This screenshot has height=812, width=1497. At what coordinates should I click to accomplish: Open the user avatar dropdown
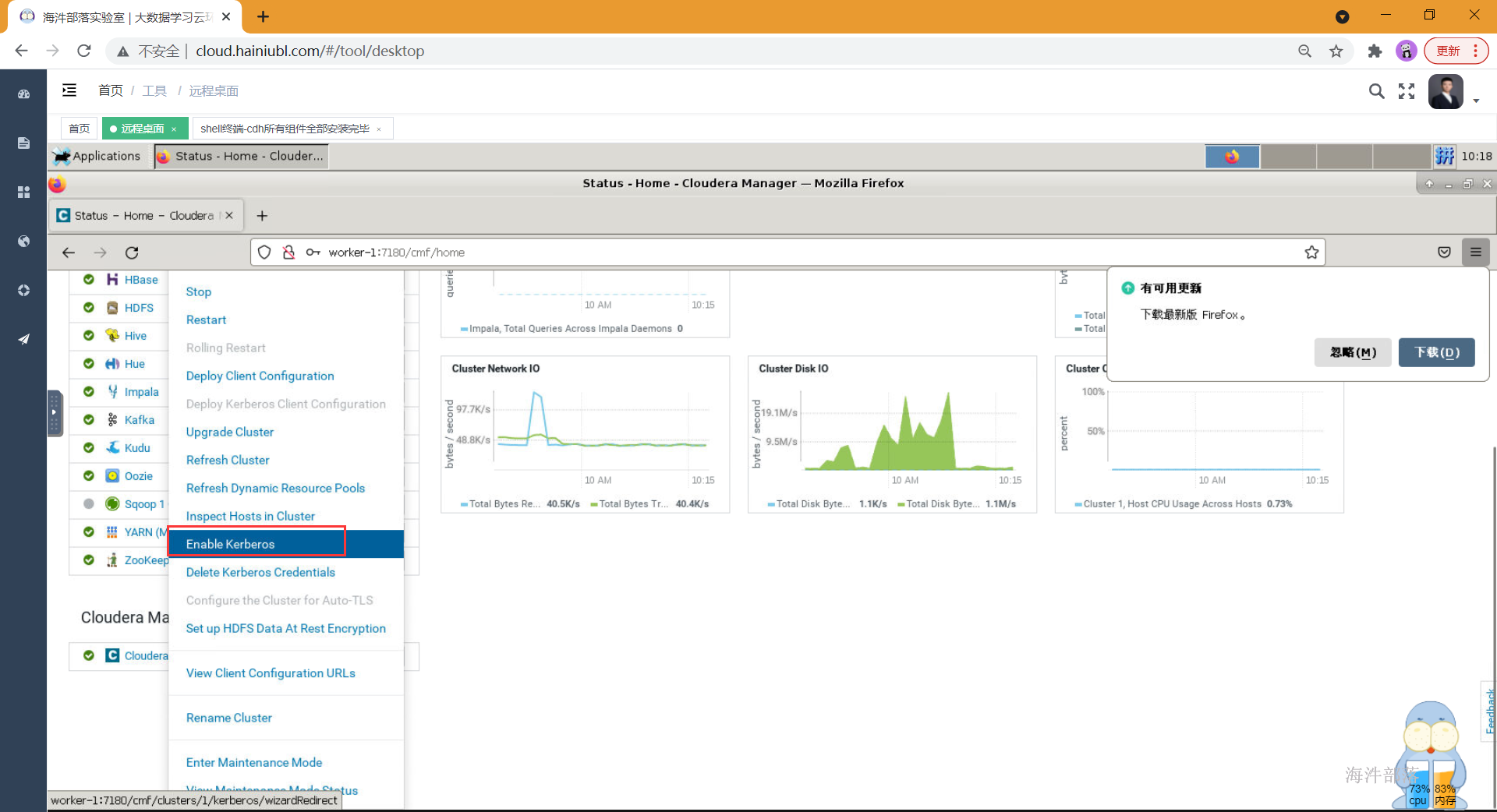1453,92
